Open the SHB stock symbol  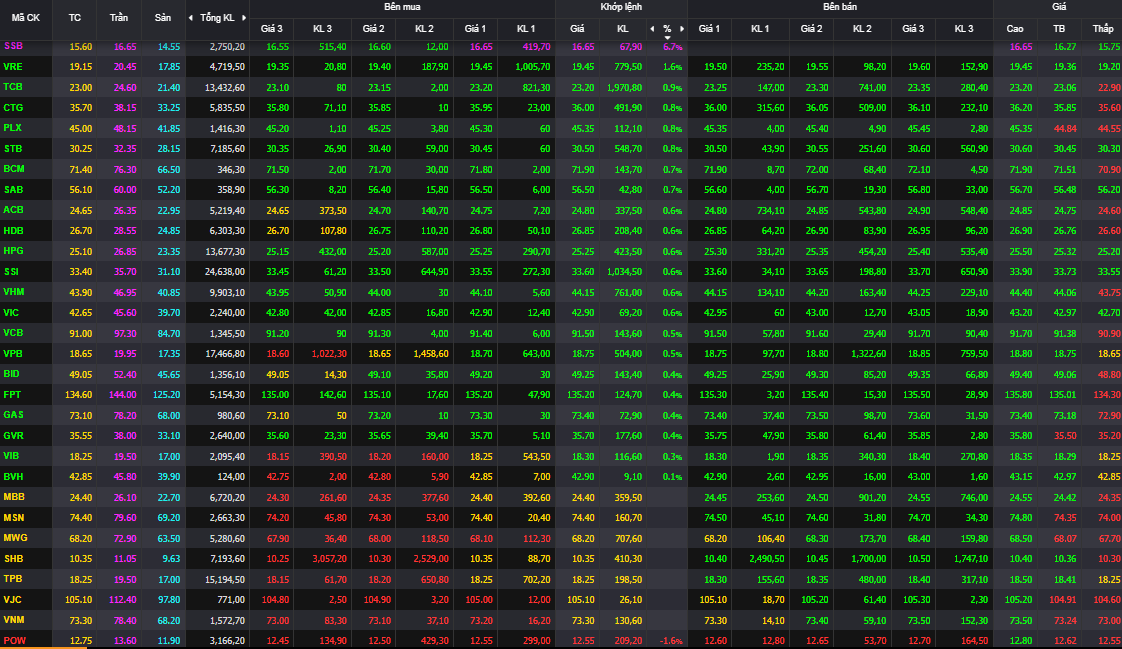point(13,559)
